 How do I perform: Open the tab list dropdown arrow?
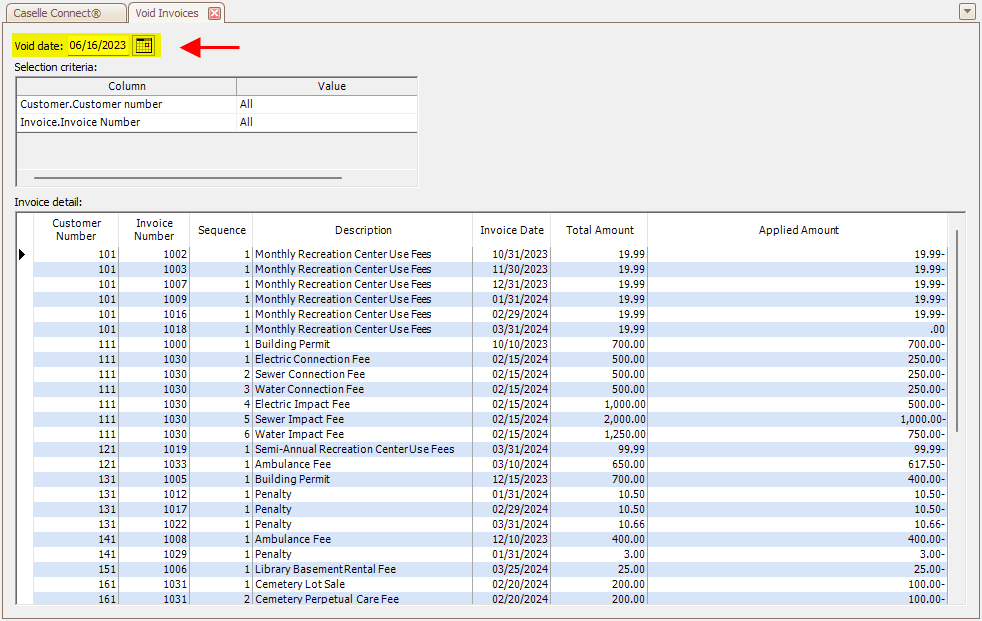966,12
